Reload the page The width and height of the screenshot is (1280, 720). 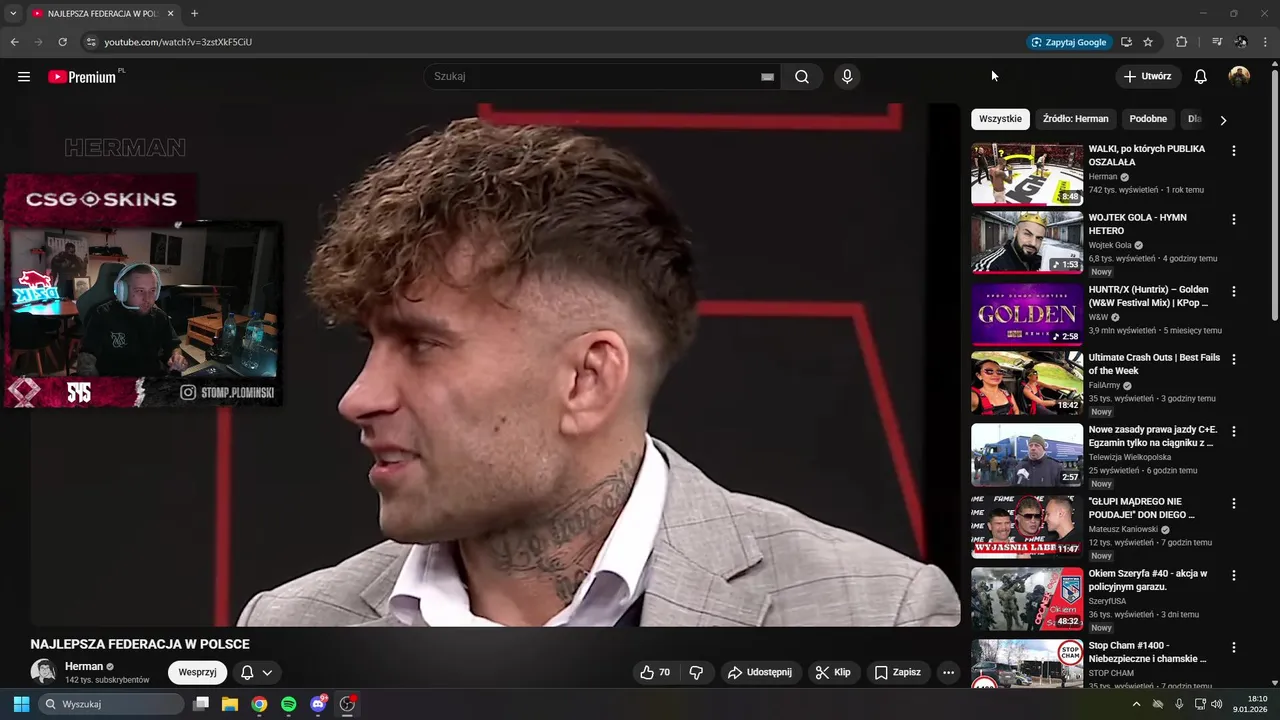tap(62, 42)
